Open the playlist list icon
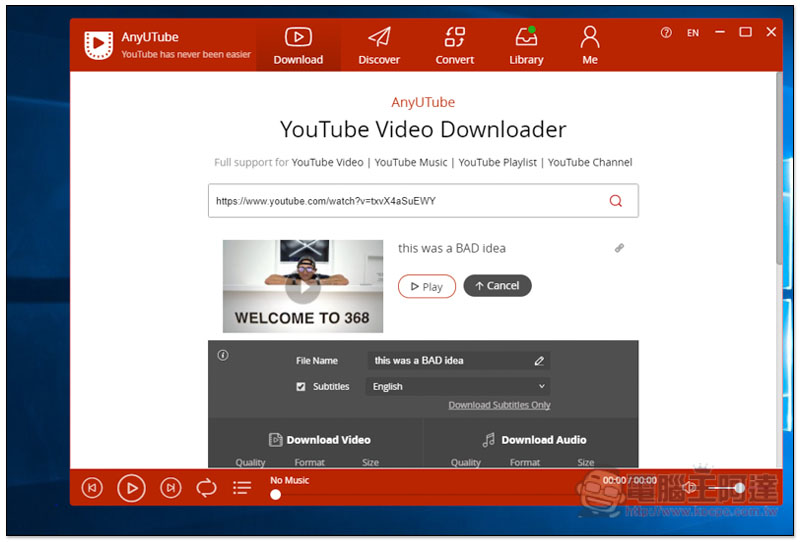Screen dimensions: 800x542 pos(242,488)
